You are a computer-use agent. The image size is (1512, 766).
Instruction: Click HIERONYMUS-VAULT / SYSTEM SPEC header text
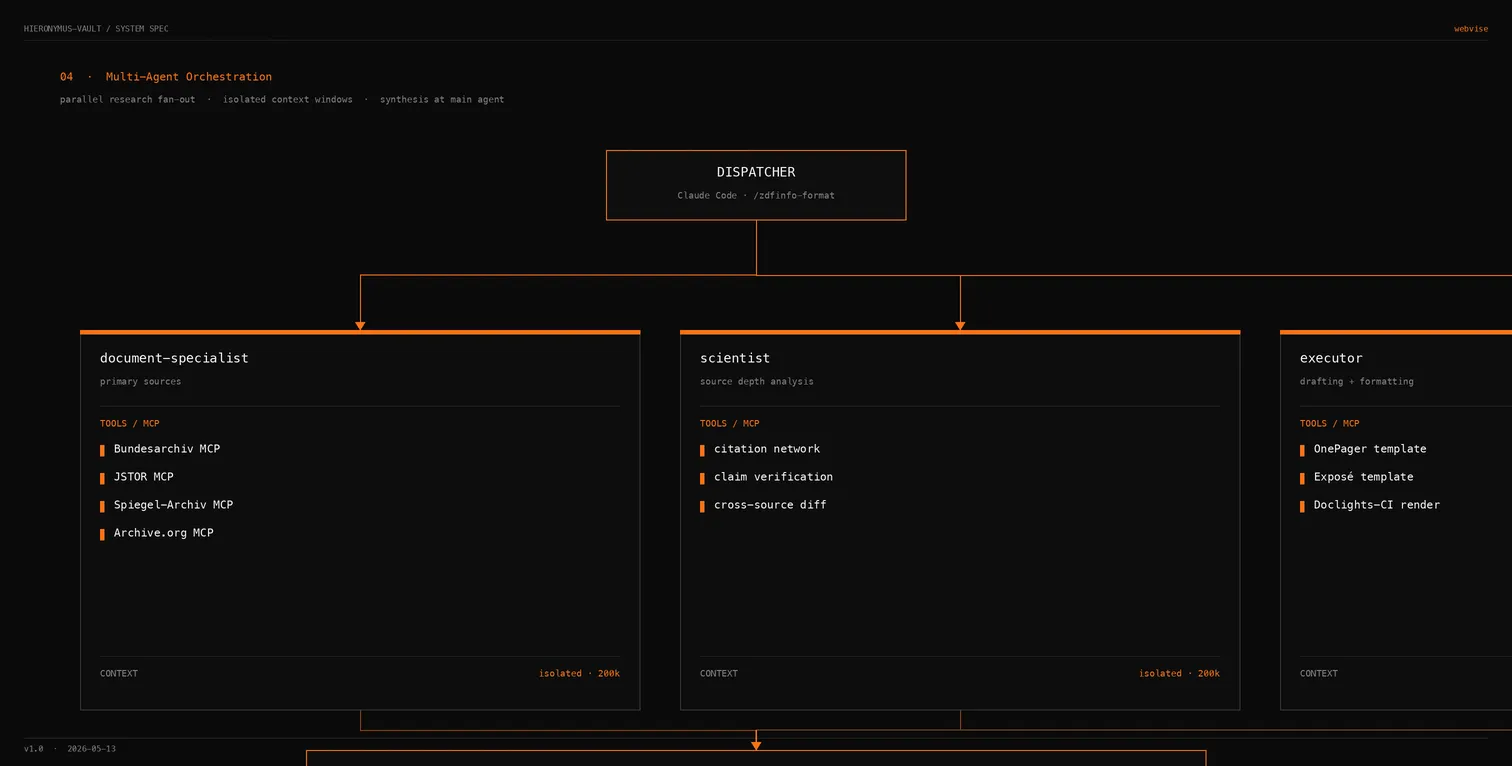click(x=96, y=29)
